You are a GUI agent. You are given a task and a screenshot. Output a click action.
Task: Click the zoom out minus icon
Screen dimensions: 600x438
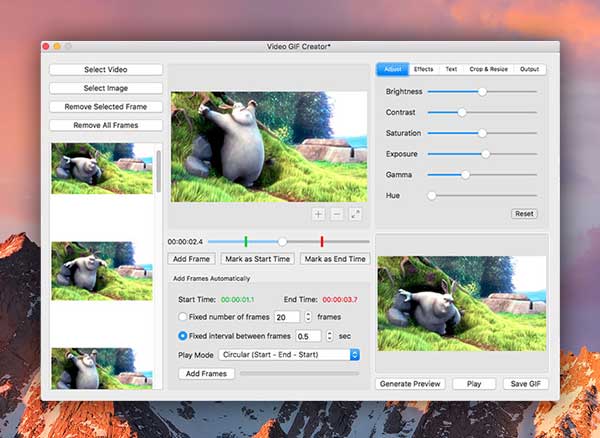[337, 215]
